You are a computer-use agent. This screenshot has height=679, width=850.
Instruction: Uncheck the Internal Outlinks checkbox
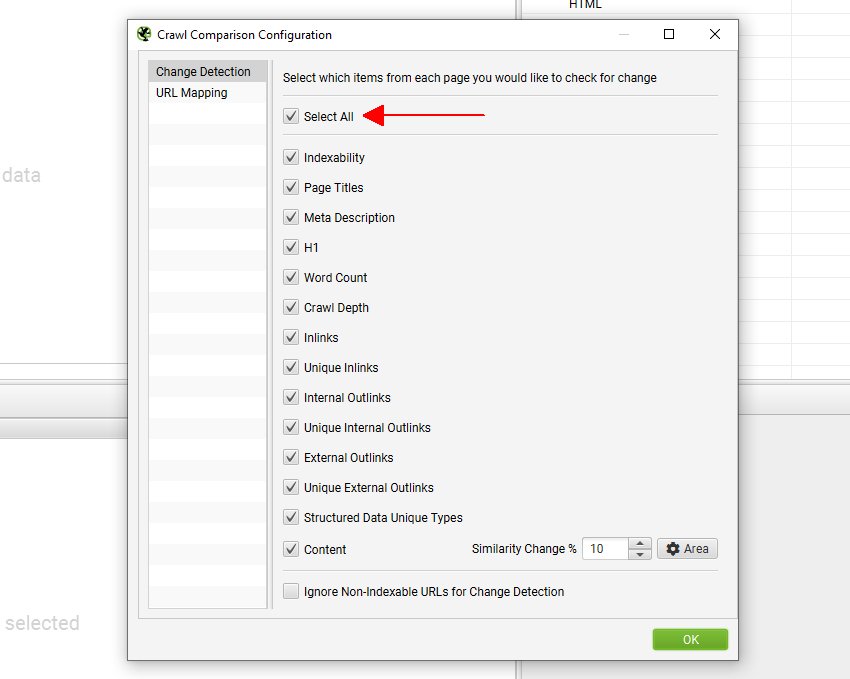(291, 397)
